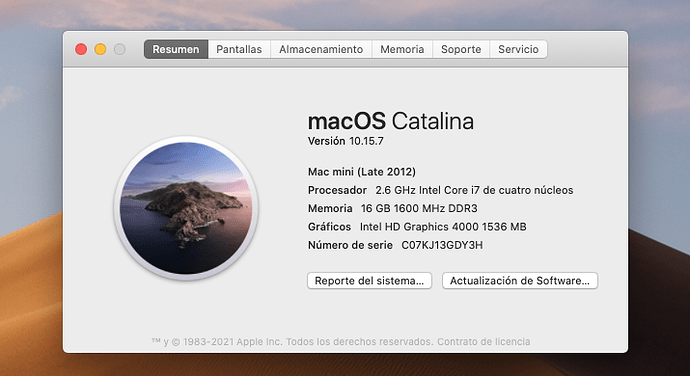The image size is (690, 376).
Task: Click Intel HD Graphics 4000 1536 MB
Action: click(x=443, y=227)
